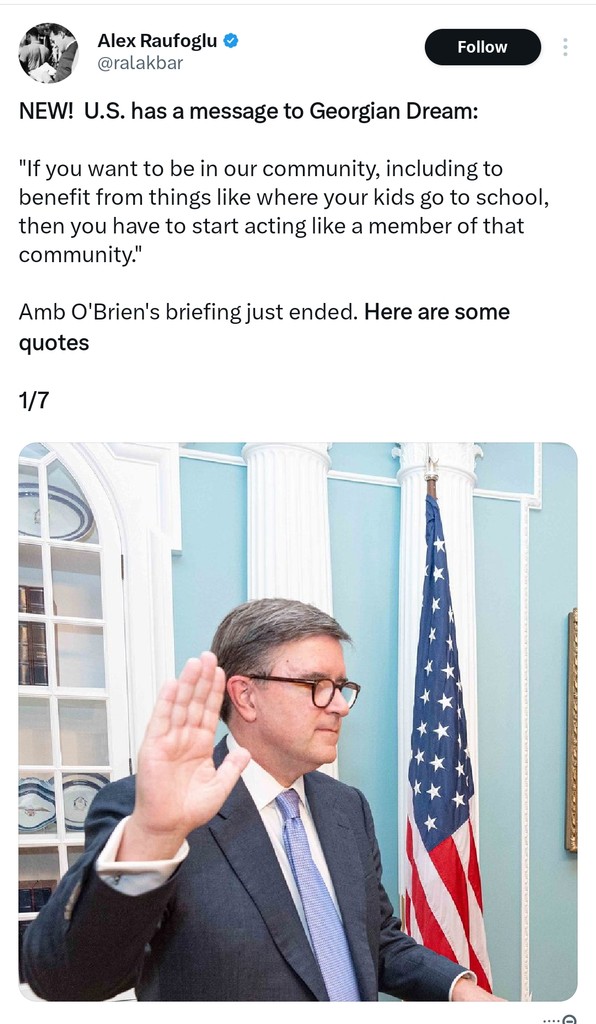Click the Follow button
596x1024 pixels.
tap(482, 47)
